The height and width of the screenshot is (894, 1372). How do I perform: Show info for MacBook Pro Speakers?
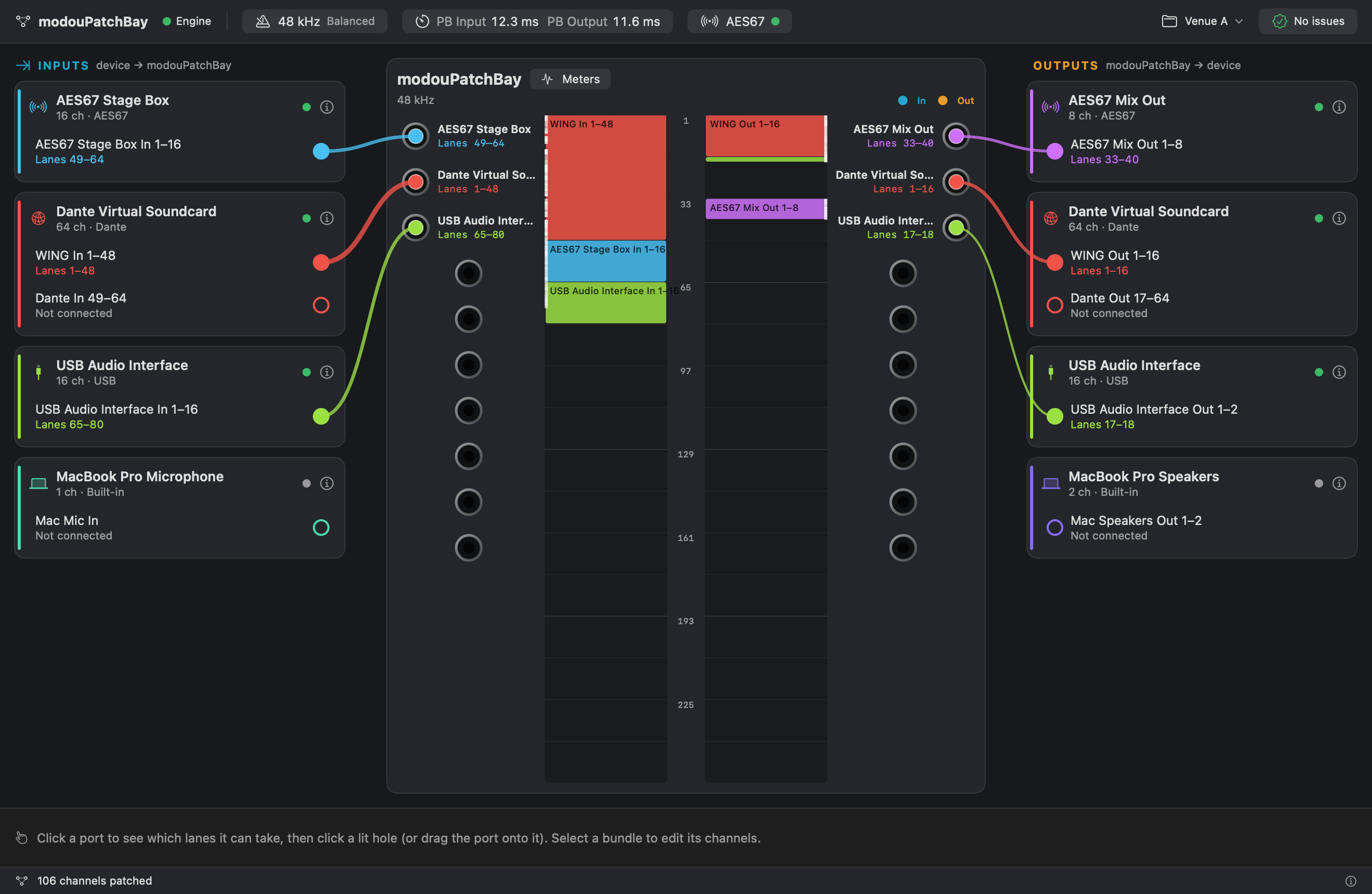[1339, 483]
